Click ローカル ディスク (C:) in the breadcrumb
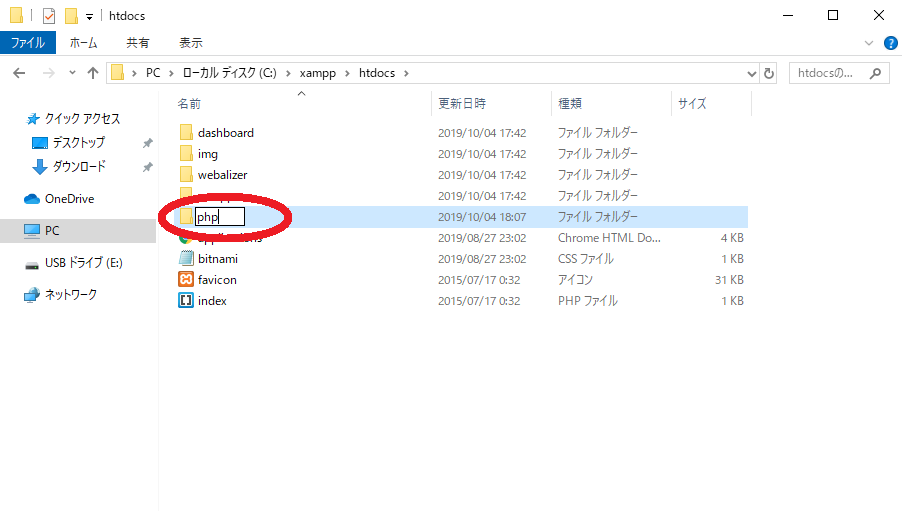Image resolution: width=903 pixels, height=511 pixels. tap(230, 73)
